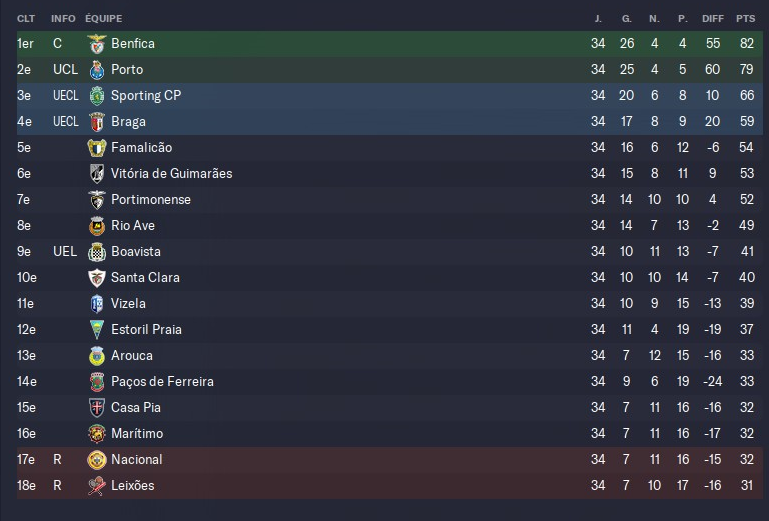Select the Portimonense team name
This screenshot has height=521, width=769.
point(151,200)
